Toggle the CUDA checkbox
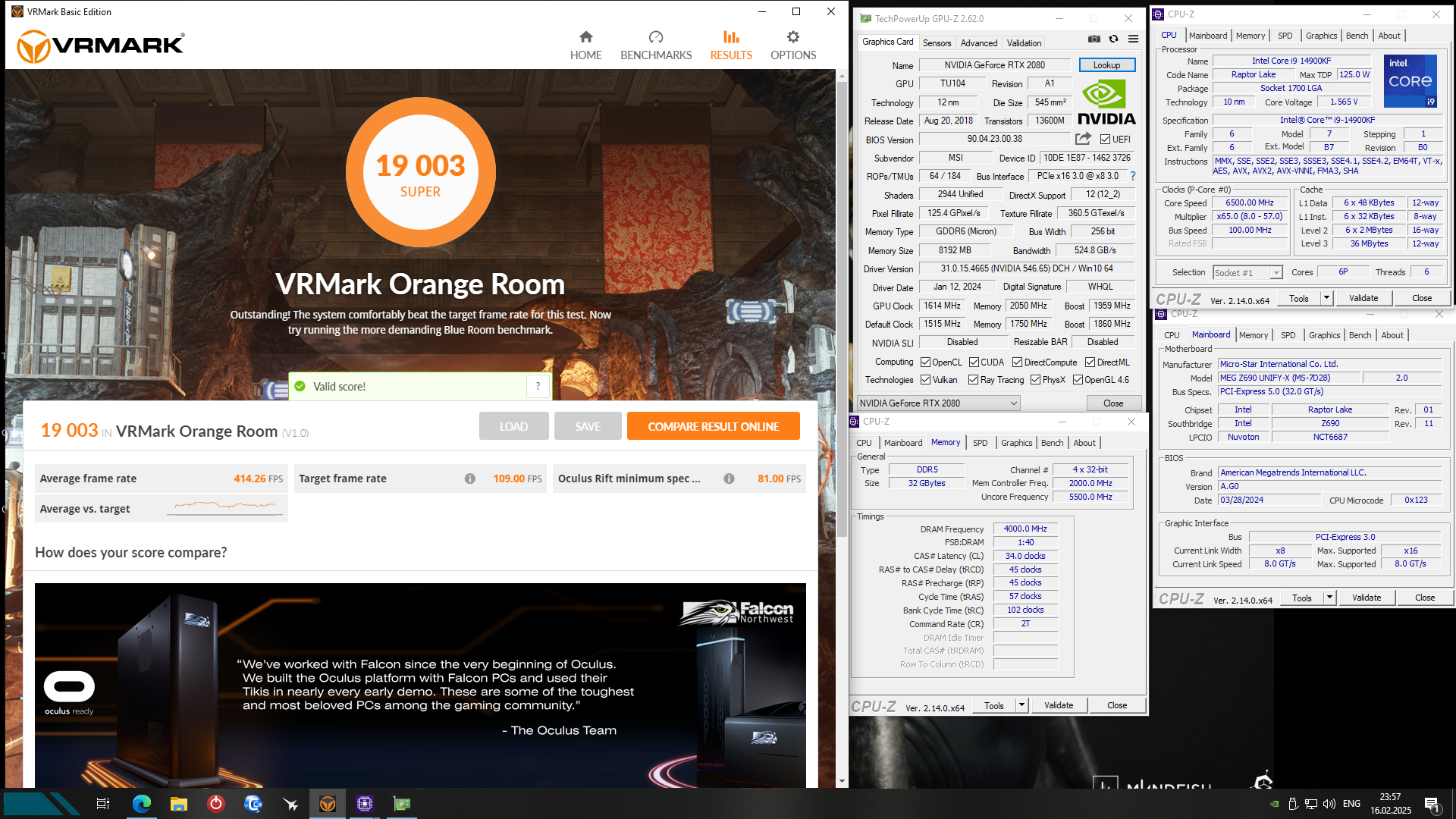Screen dimensions: 1456x819 [974, 362]
